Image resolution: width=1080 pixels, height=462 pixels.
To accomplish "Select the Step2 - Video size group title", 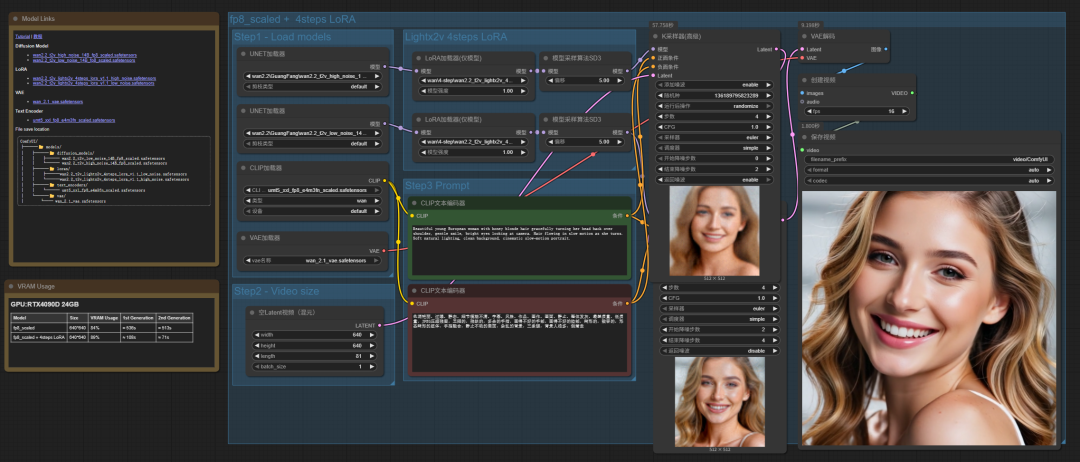I will (x=276, y=291).
